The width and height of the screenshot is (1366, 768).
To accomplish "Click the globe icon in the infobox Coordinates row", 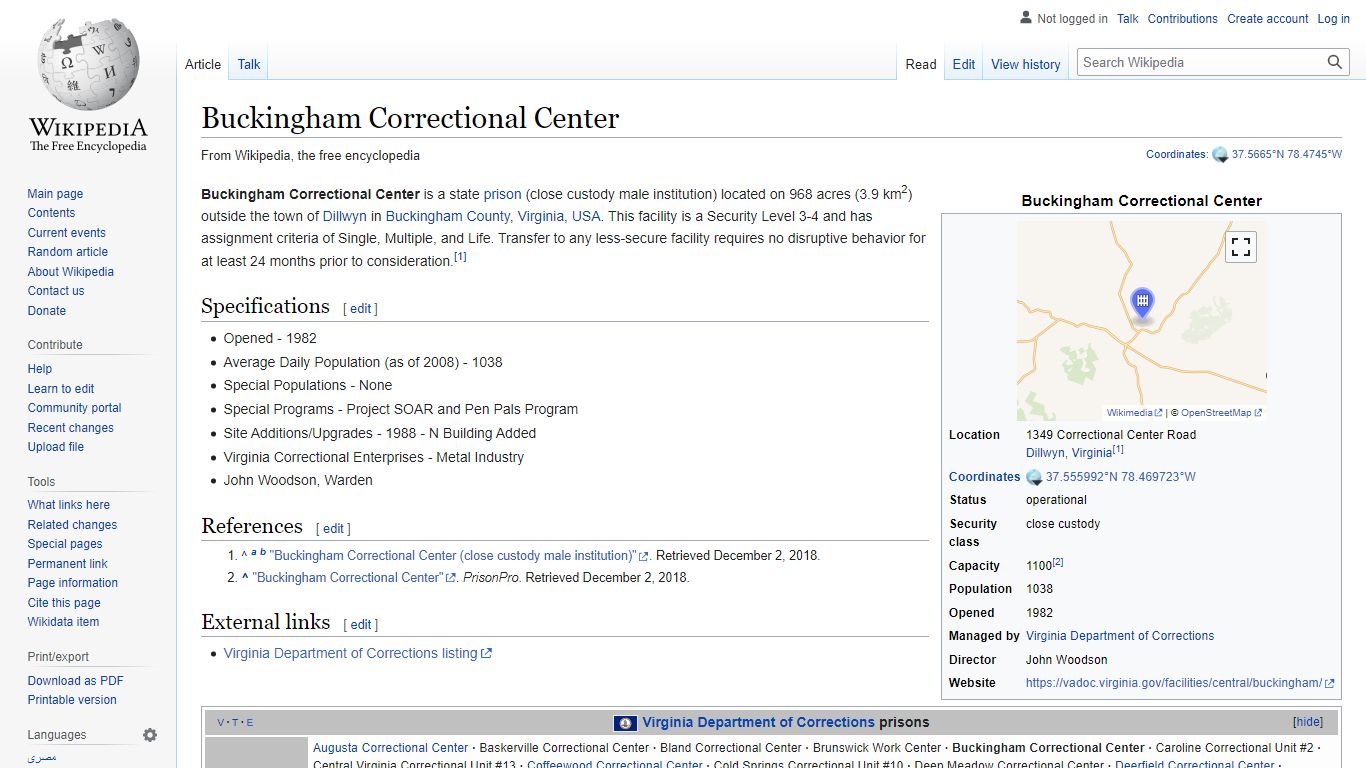I will [1034, 477].
